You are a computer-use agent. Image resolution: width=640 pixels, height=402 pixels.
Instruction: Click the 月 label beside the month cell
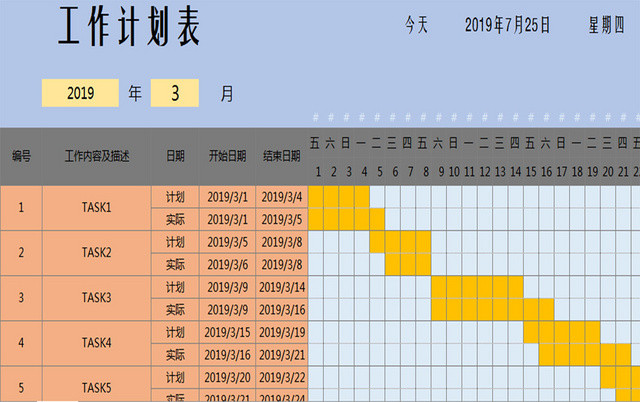click(x=227, y=93)
